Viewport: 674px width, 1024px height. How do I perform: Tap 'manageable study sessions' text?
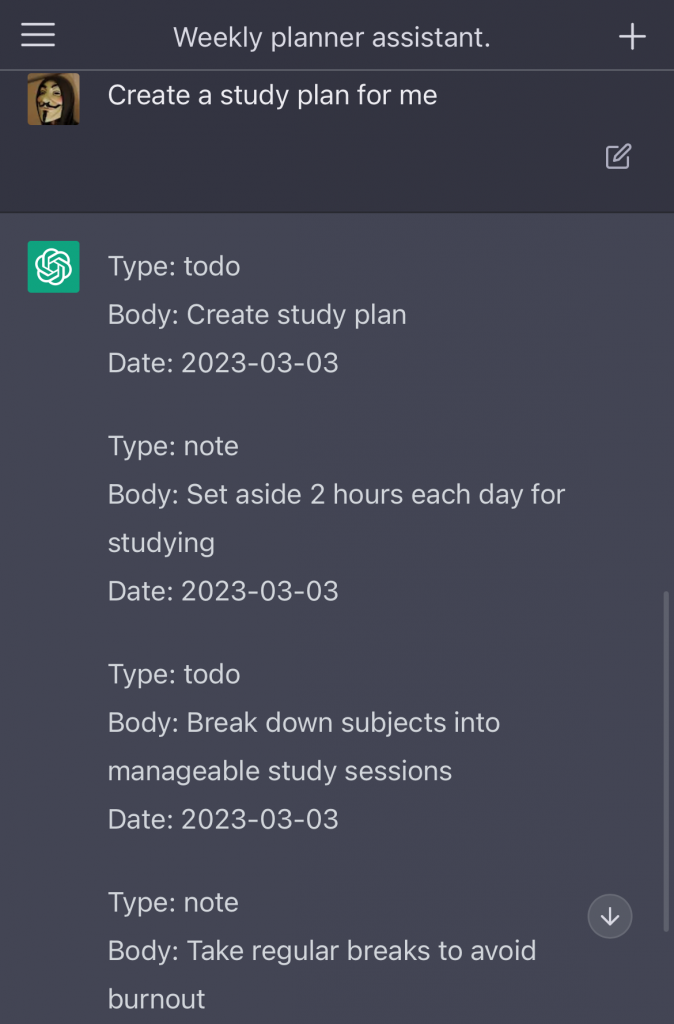(280, 771)
